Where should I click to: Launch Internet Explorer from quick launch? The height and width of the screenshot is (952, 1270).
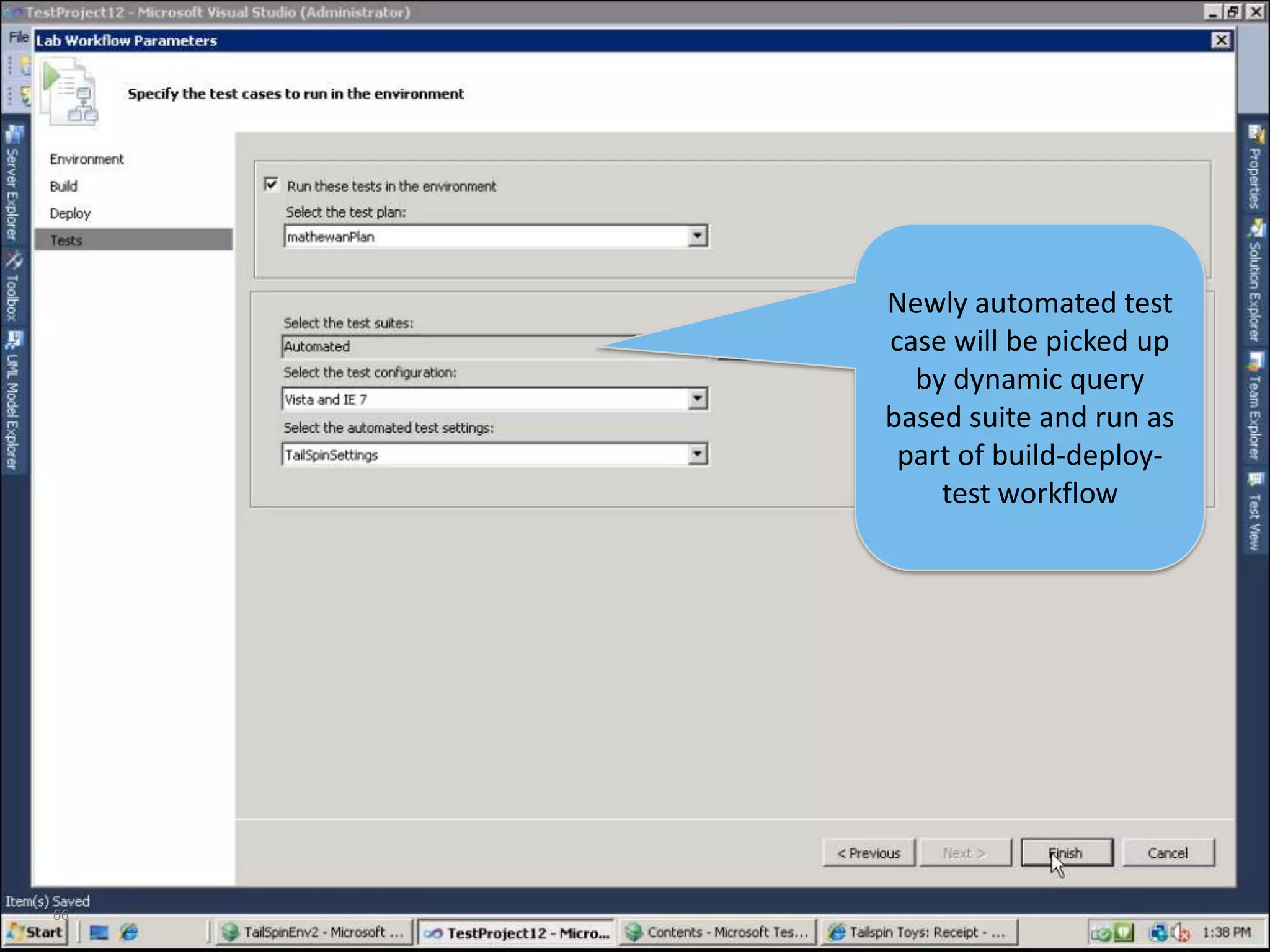130,932
